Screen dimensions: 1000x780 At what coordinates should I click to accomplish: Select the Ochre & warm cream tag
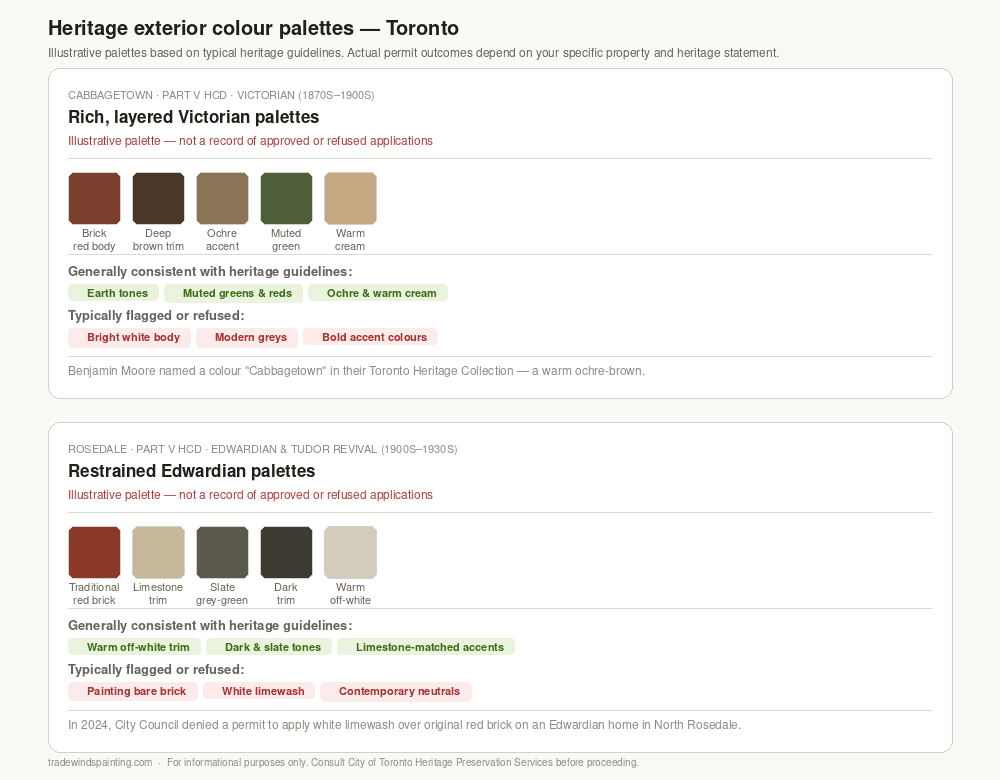tap(378, 293)
